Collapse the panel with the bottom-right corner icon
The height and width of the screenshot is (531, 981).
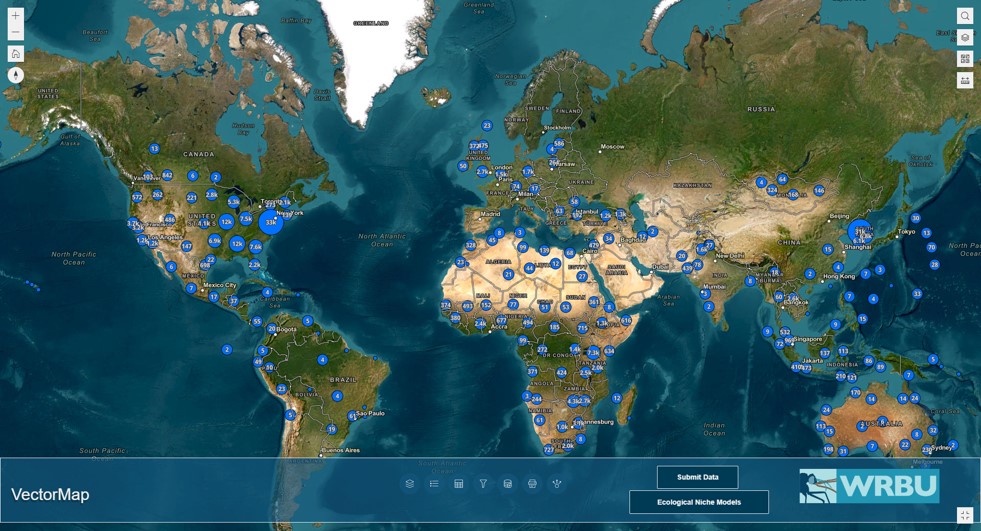pos(965,515)
